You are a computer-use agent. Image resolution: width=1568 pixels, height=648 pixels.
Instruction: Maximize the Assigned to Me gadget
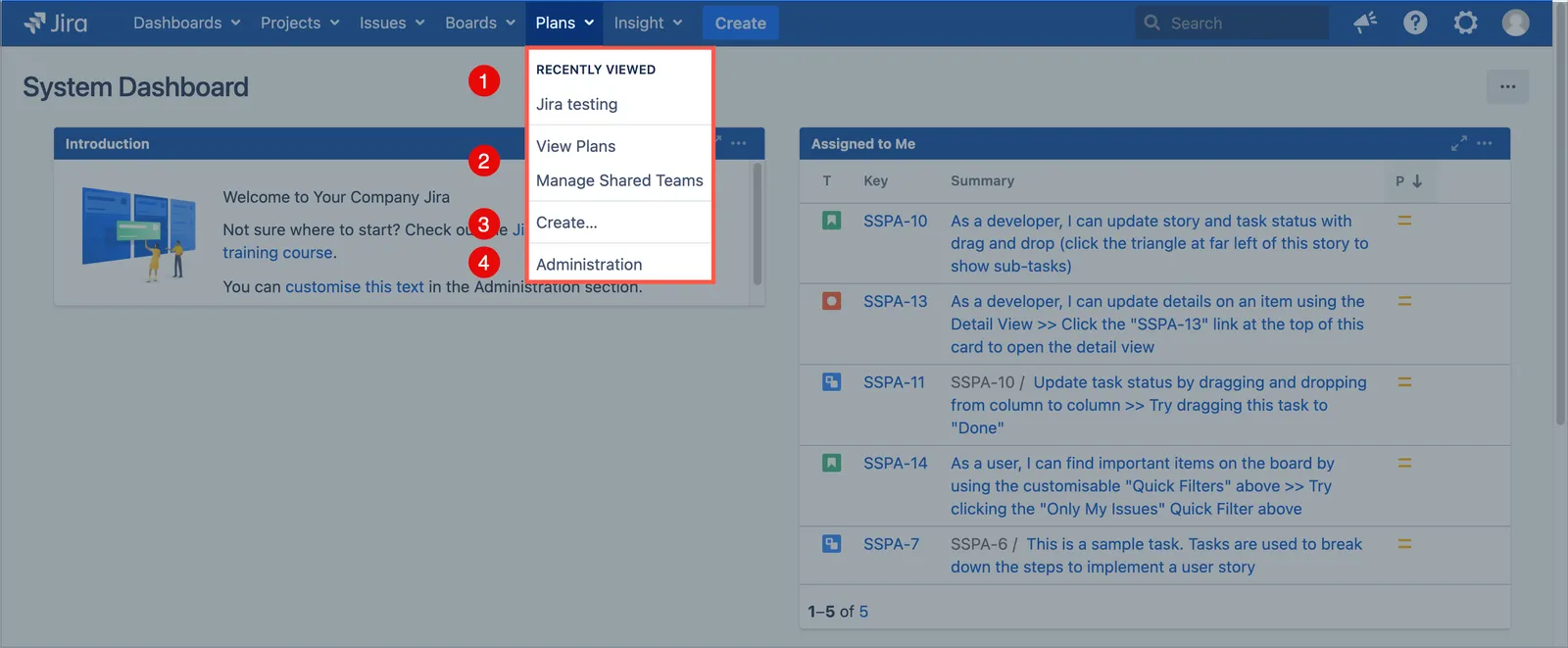point(1458,143)
